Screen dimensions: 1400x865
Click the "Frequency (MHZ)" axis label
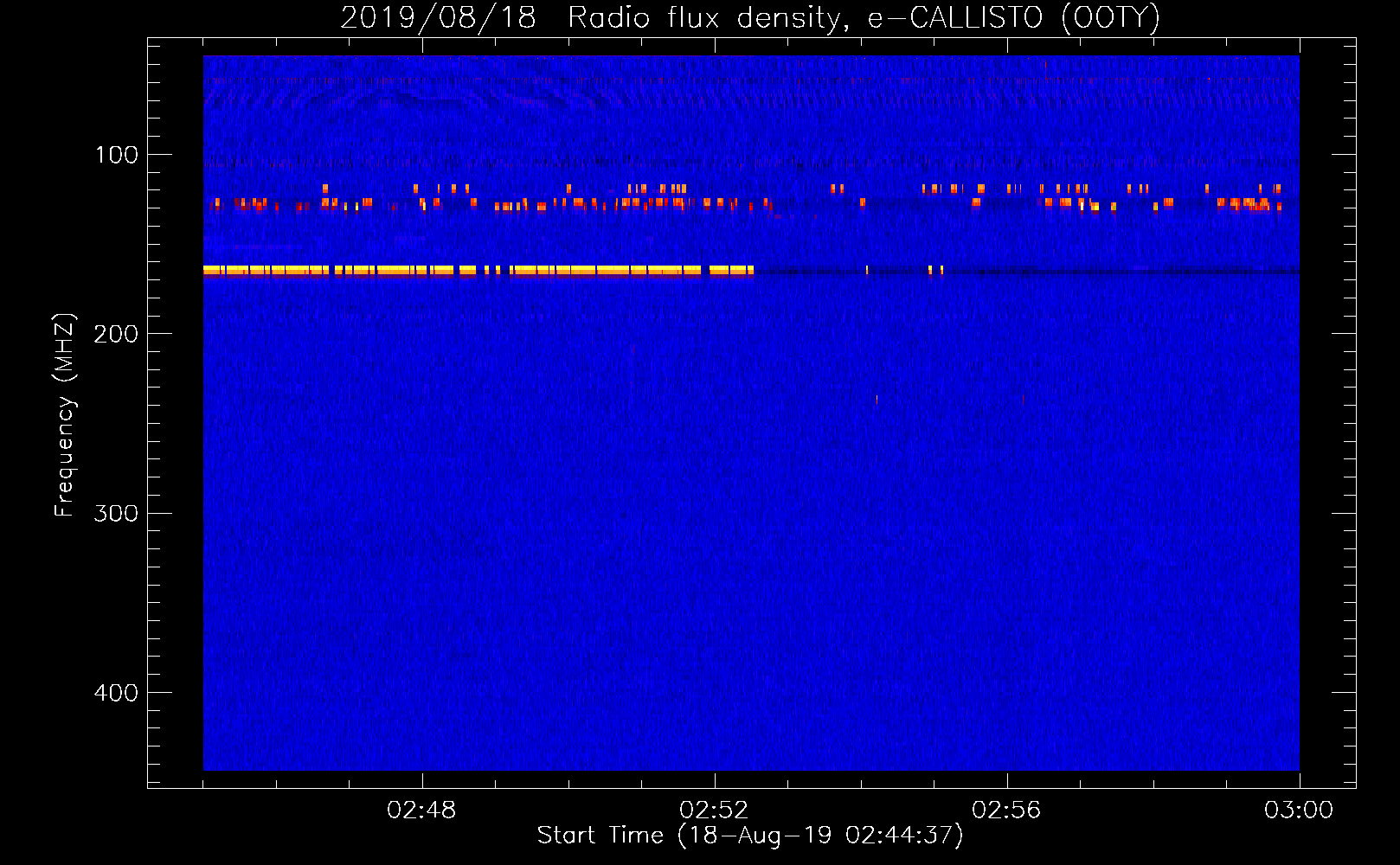pyautogui.click(x=65, y=414)
